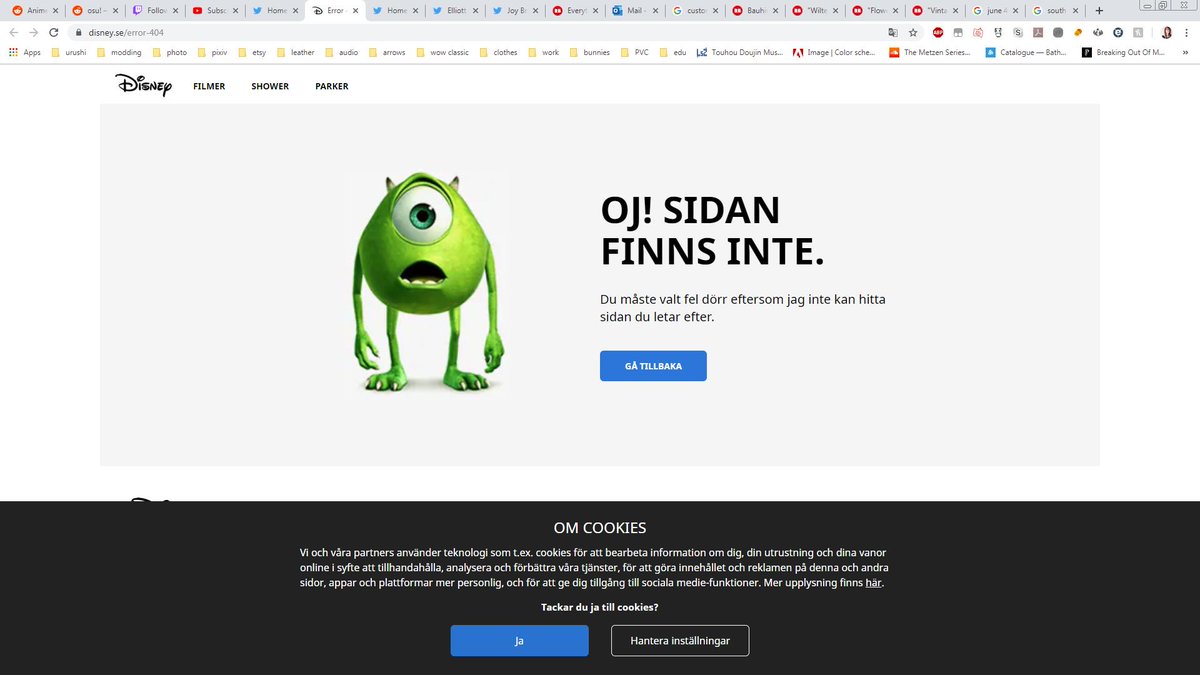Open Breaking Out Of M... bookmark
The width and height of the screenshot is (1200, 675).
tap(1123, 52)
